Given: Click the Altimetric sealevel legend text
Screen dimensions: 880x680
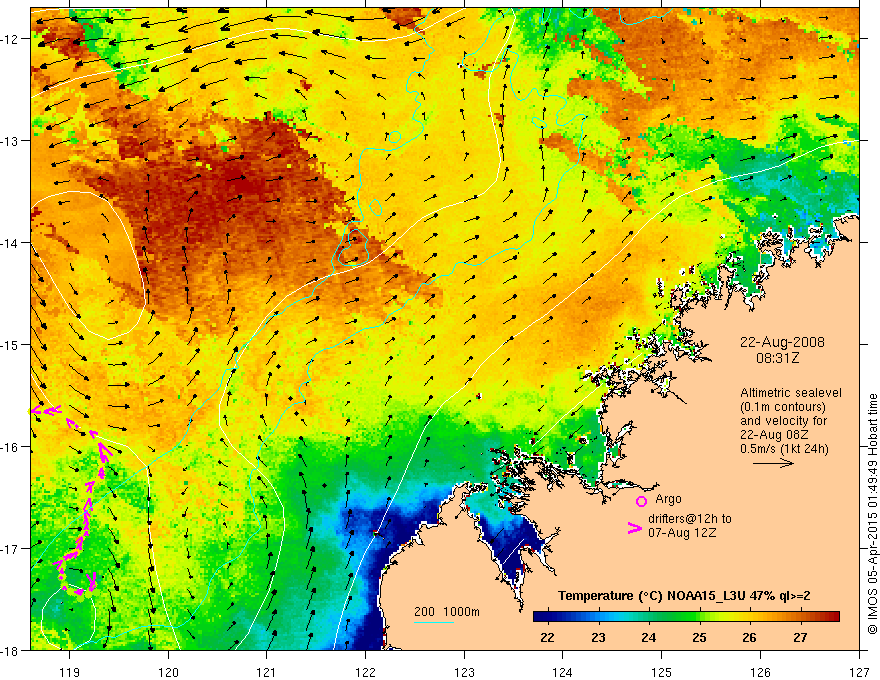Looking at the screenshot, I should 790,393.
